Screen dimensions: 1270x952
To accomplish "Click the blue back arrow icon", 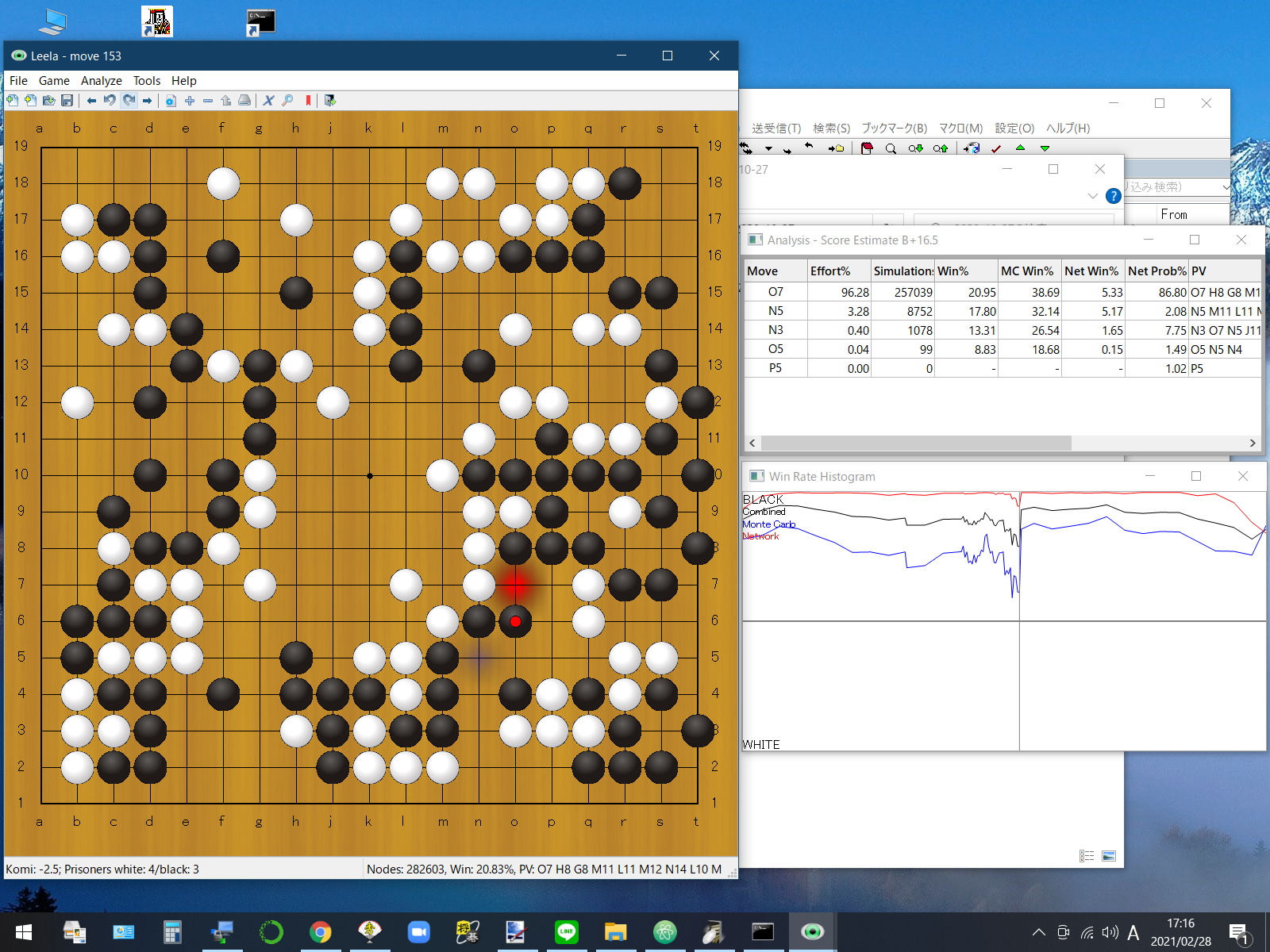I will tap(91, 101).
